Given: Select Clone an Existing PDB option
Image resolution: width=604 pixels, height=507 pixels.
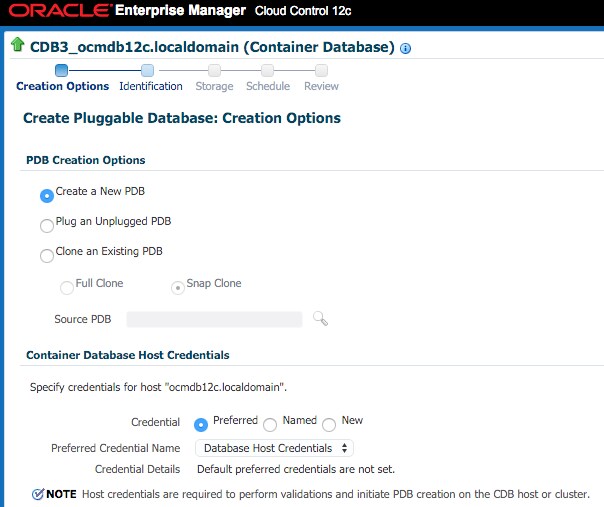Looking at the screenshot, I should tap(47, 256).
